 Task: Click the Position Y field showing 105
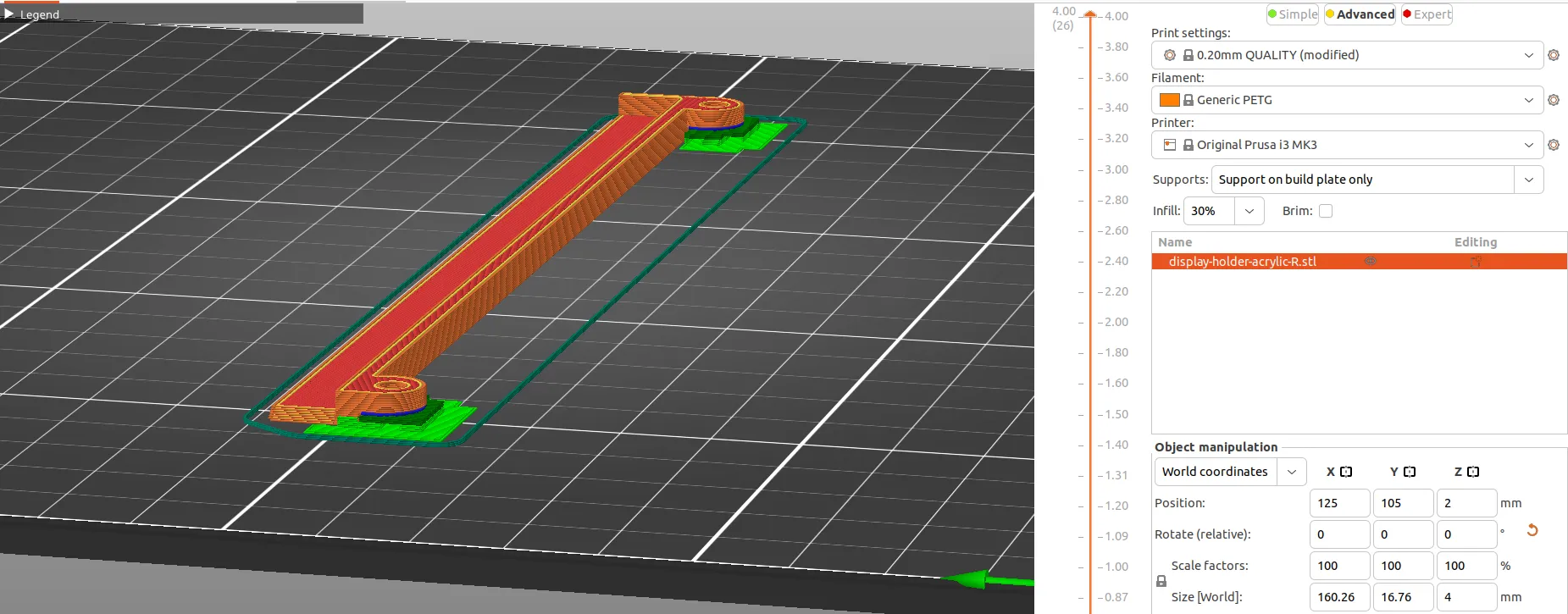click(x=1403, y=503)
